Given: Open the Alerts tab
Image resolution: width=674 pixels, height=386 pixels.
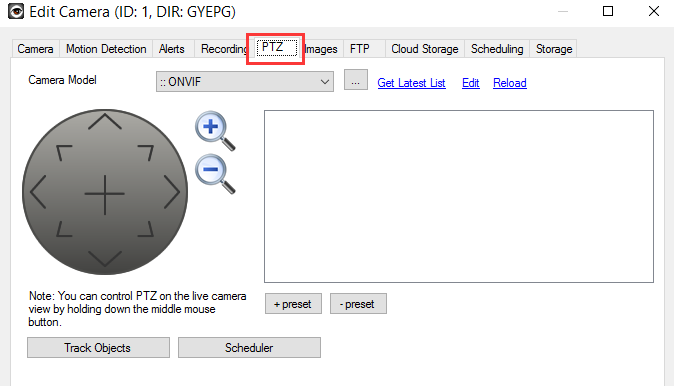Looking at the screenshot, I should pos(172,49).
